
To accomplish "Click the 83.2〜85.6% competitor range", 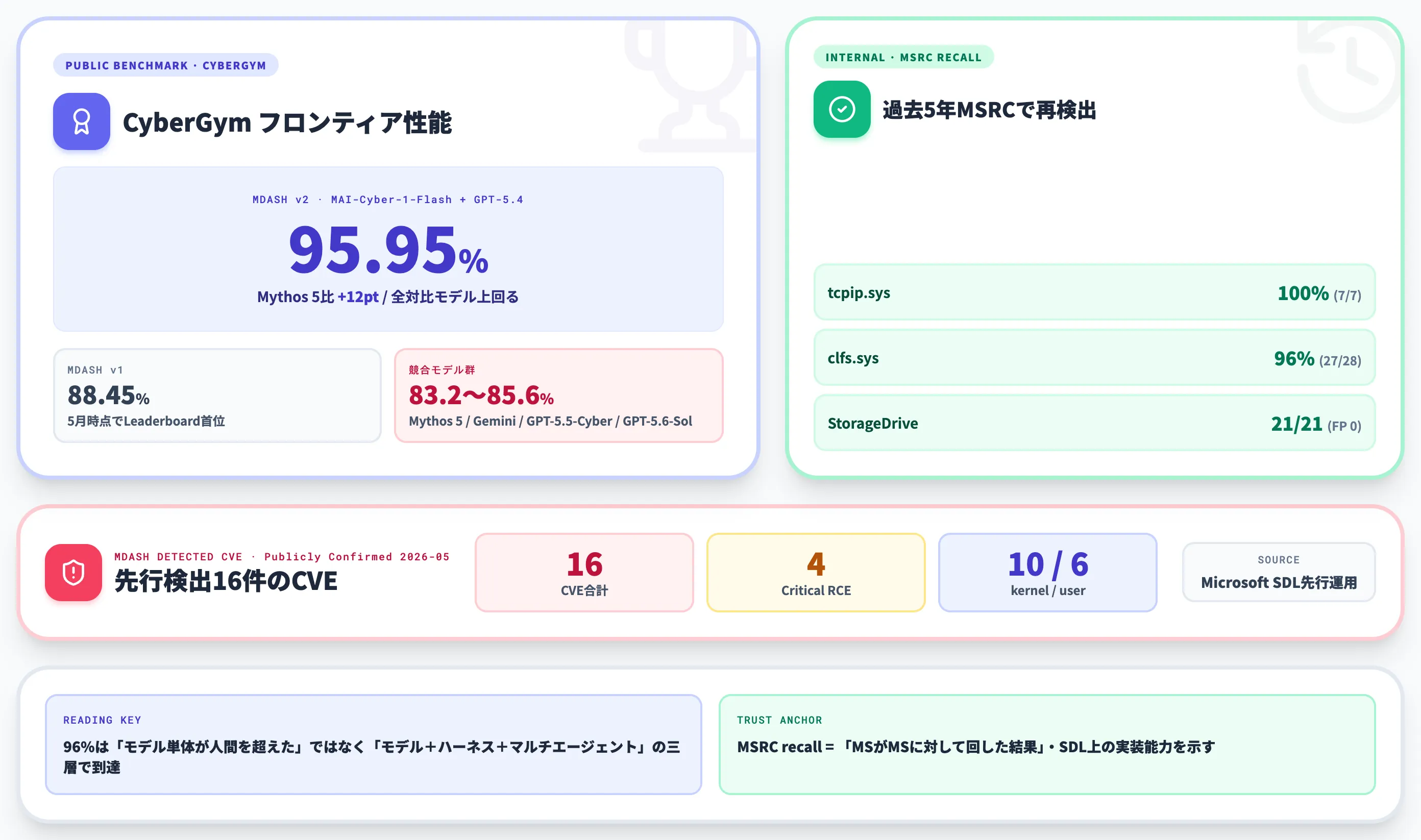I will tap(481, 395).
